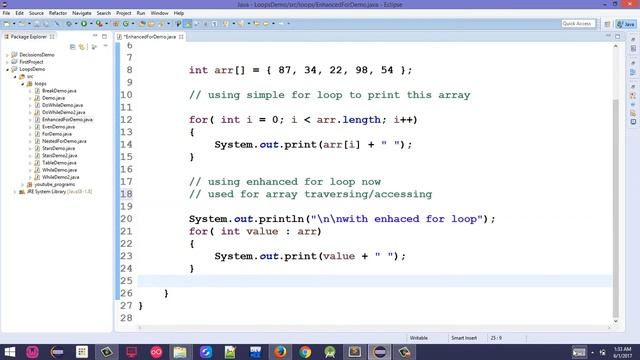Select WhileDemo2.java in Package Explorer
Screen dimensions: 640x360
pos(60,177)
